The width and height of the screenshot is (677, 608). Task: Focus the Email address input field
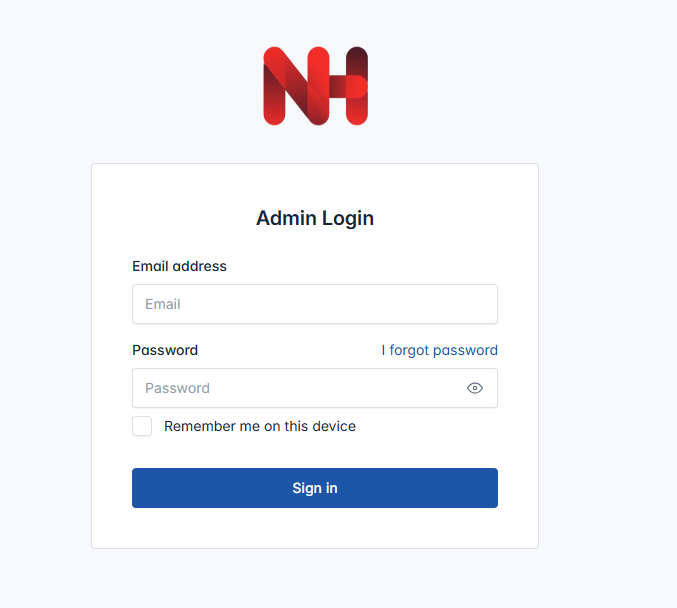tap(315, 304)
